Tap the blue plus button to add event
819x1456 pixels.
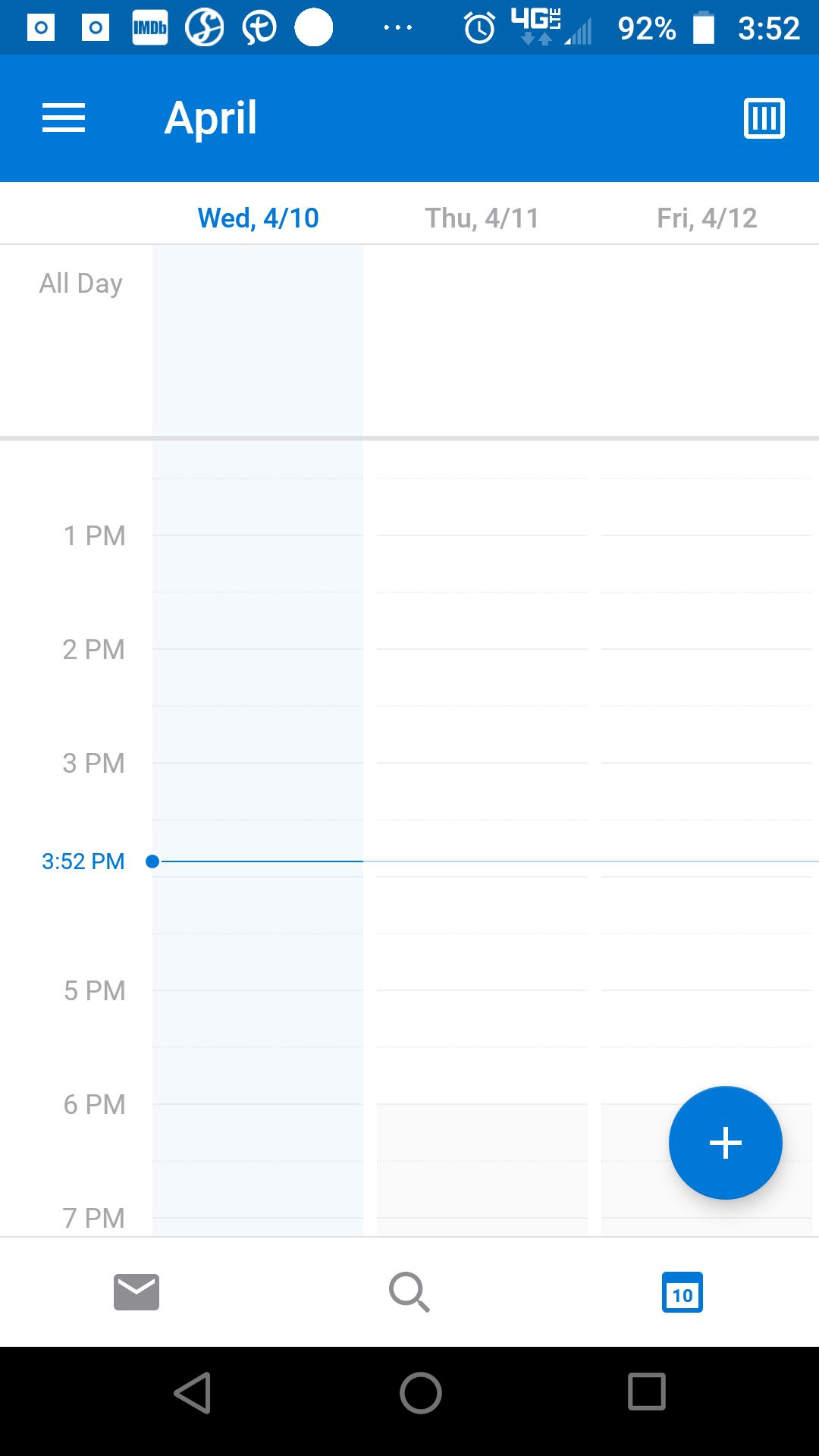(x=725, y=1143)
